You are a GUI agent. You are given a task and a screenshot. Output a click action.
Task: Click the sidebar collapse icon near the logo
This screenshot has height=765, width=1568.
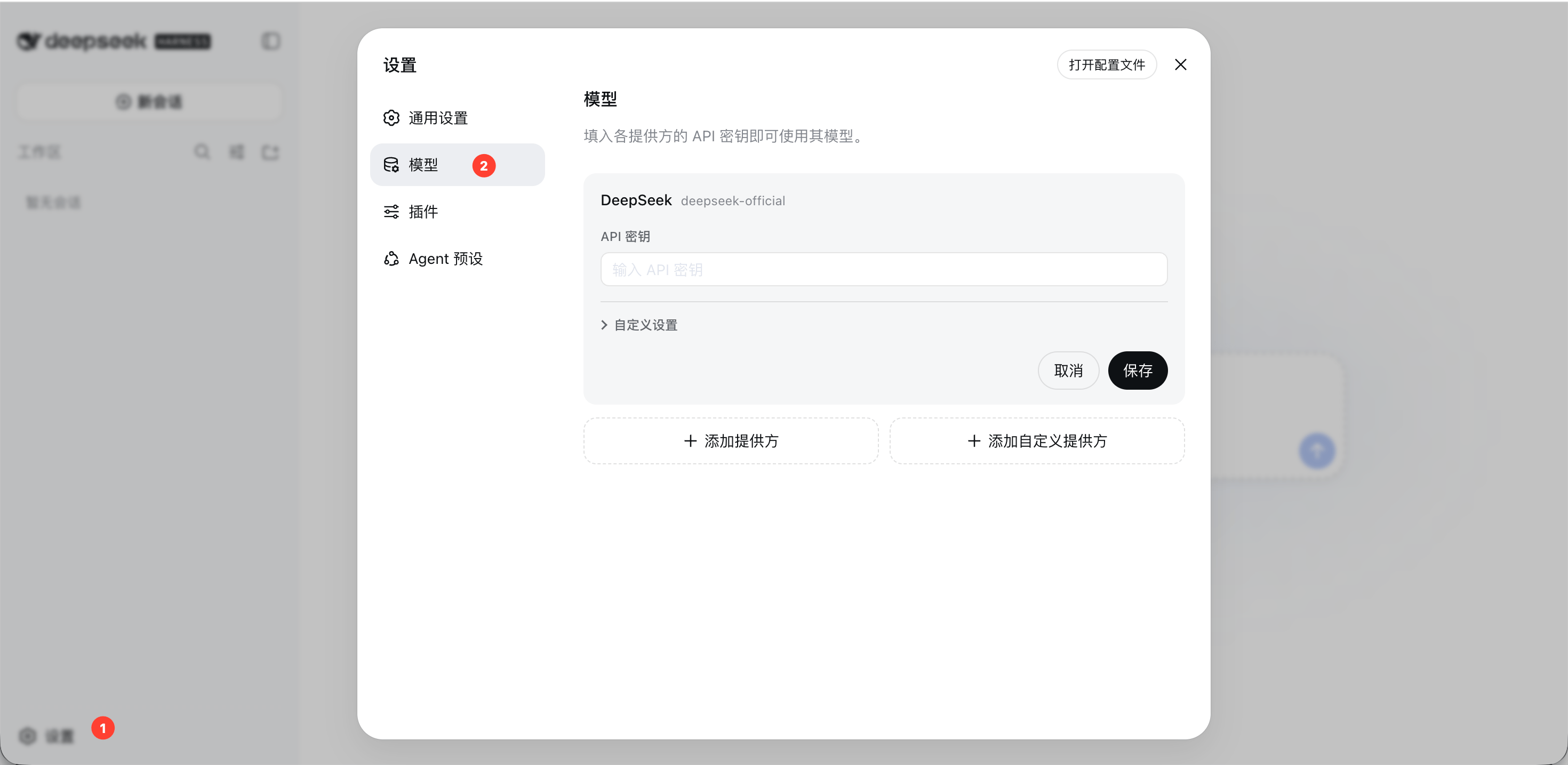point(271,42)
